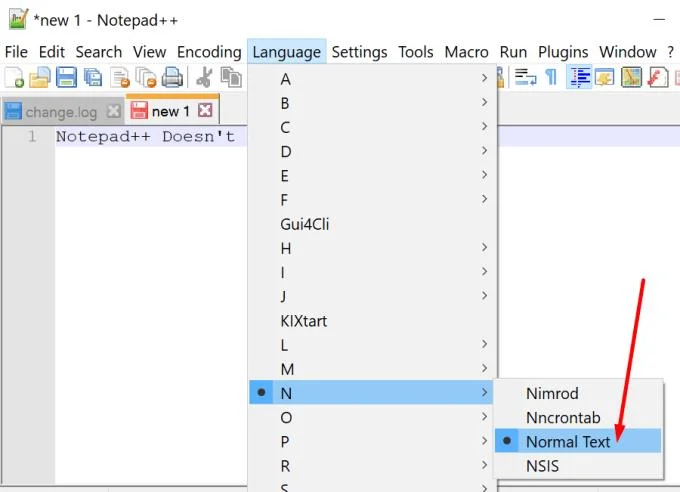Click the Cut scissors icon
This screenshot has height=492, width=680.
pos(204,78)
